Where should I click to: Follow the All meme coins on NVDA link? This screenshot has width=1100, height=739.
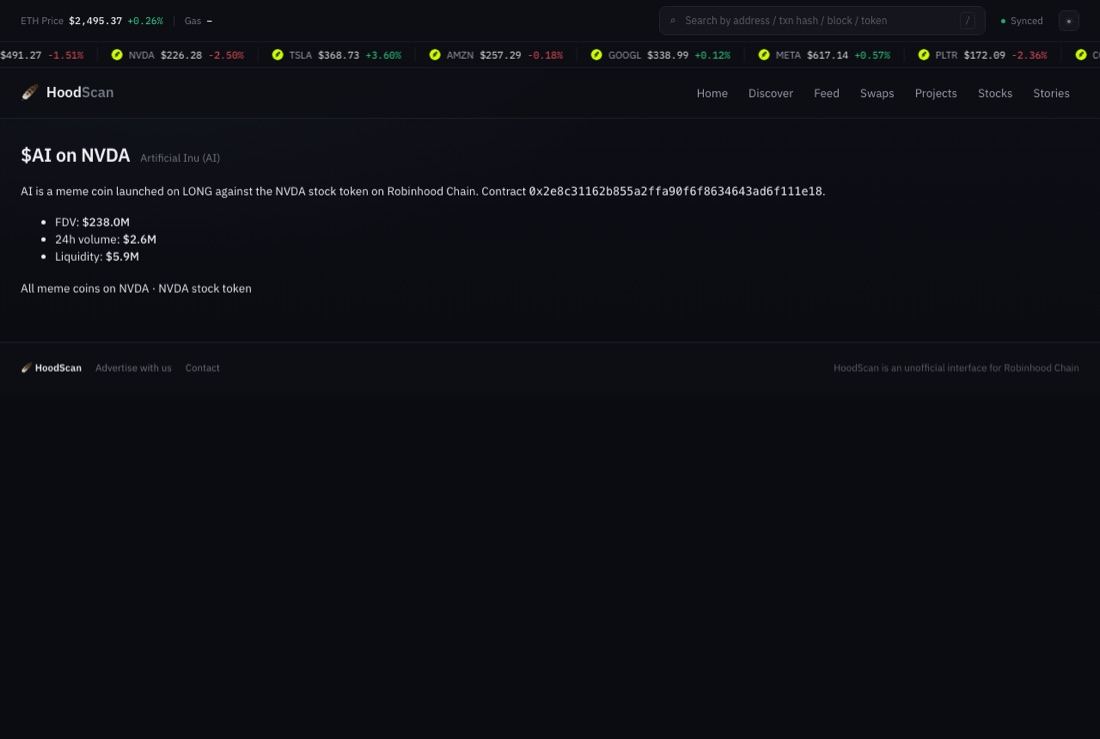point(84,288)
